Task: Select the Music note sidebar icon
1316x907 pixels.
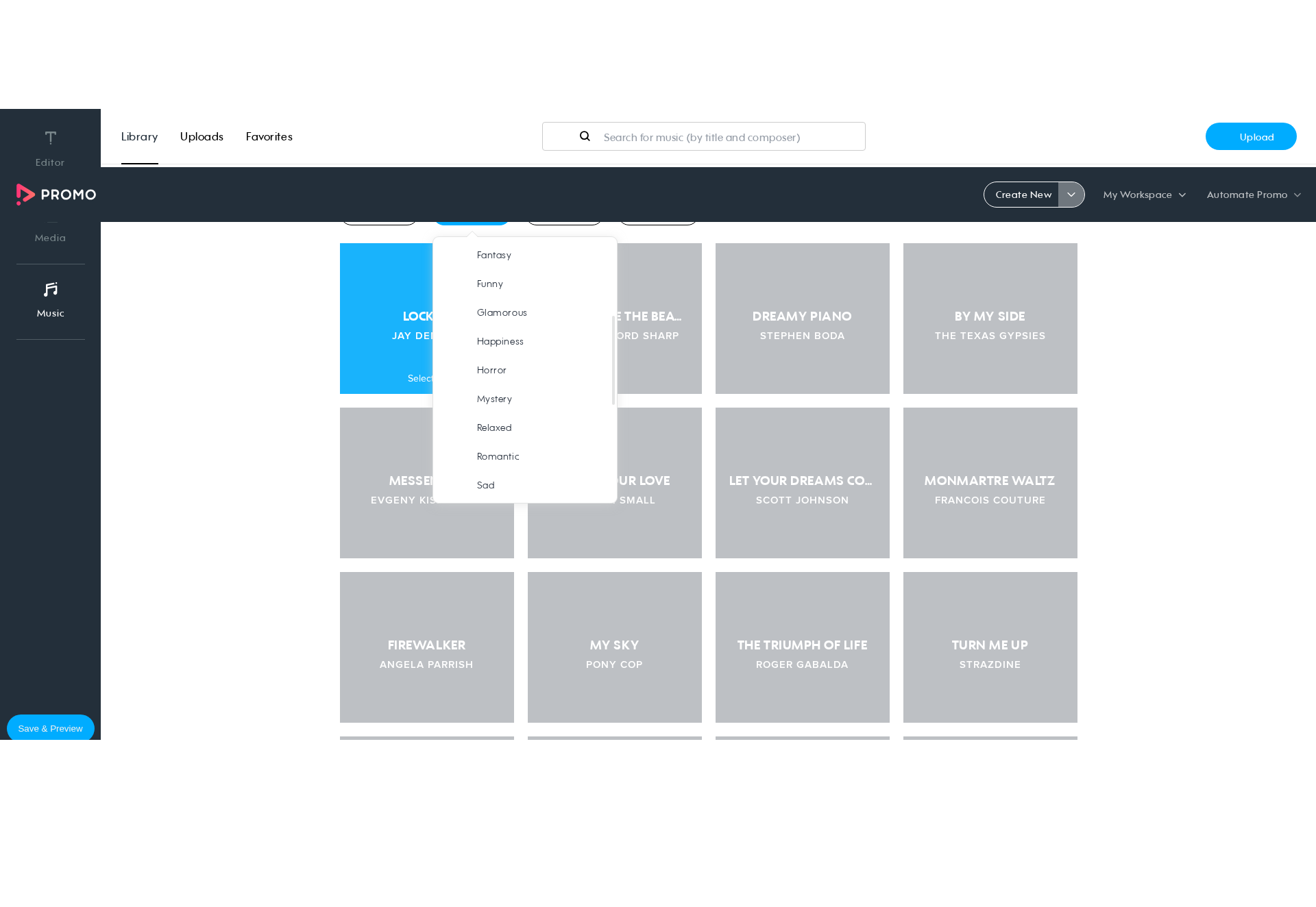Action: pyautogui.click(x=50, y=290)
